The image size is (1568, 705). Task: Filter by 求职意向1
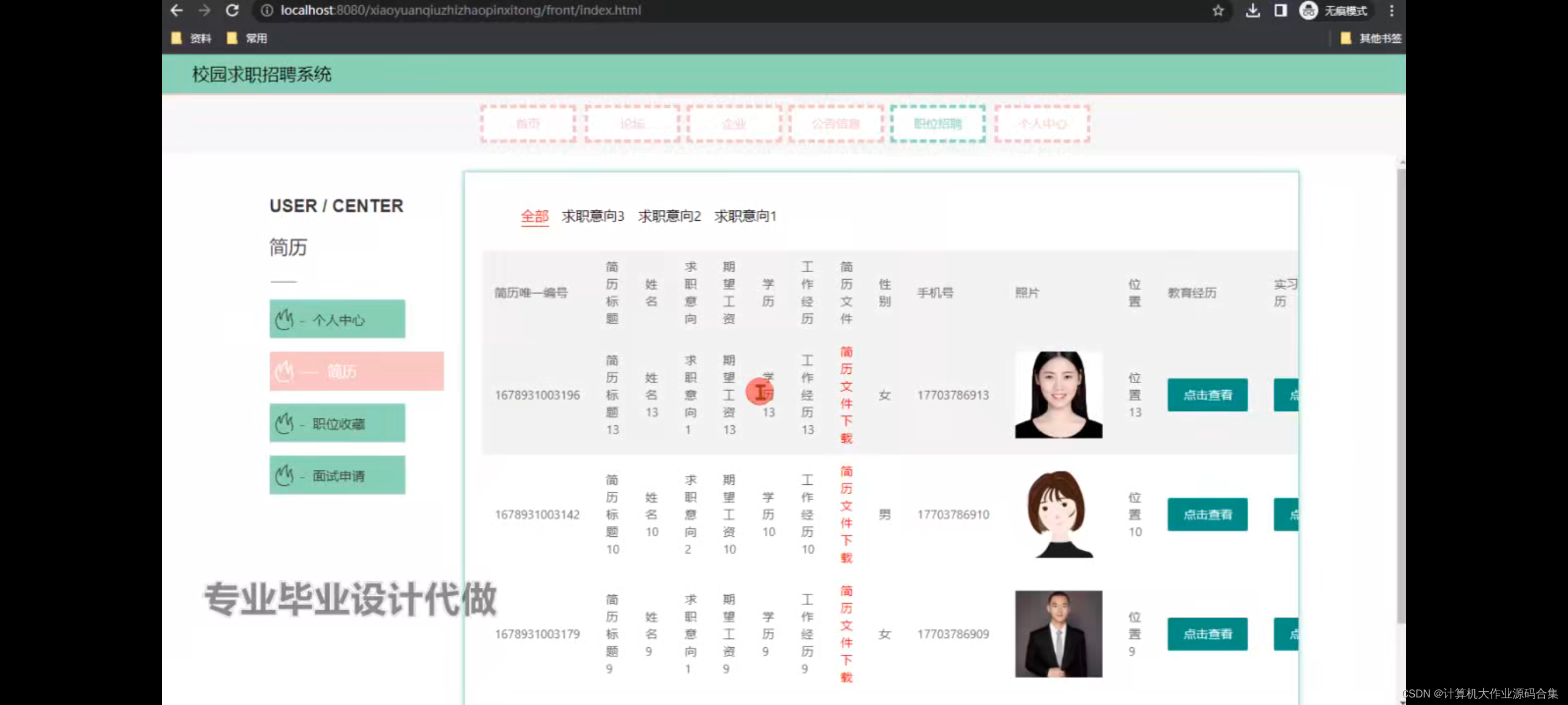[x=746, y=217]
